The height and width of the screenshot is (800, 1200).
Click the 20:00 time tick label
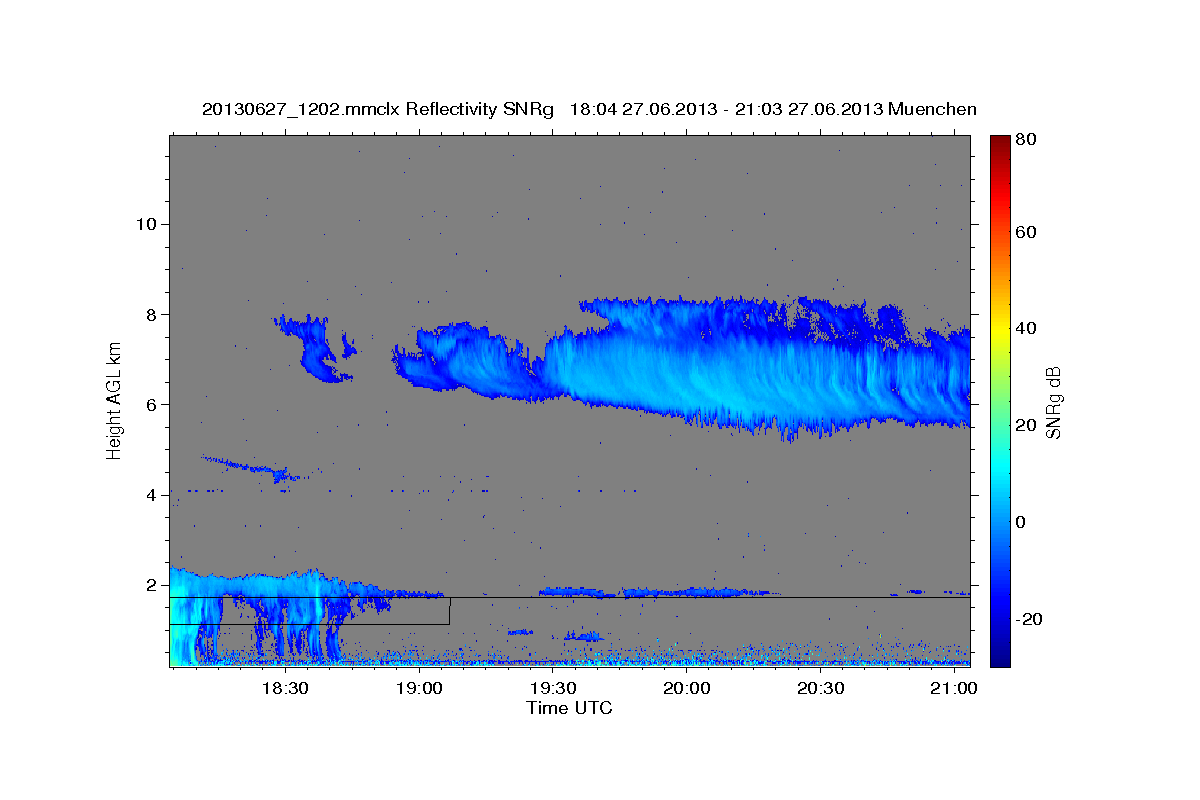coord(687,689)
